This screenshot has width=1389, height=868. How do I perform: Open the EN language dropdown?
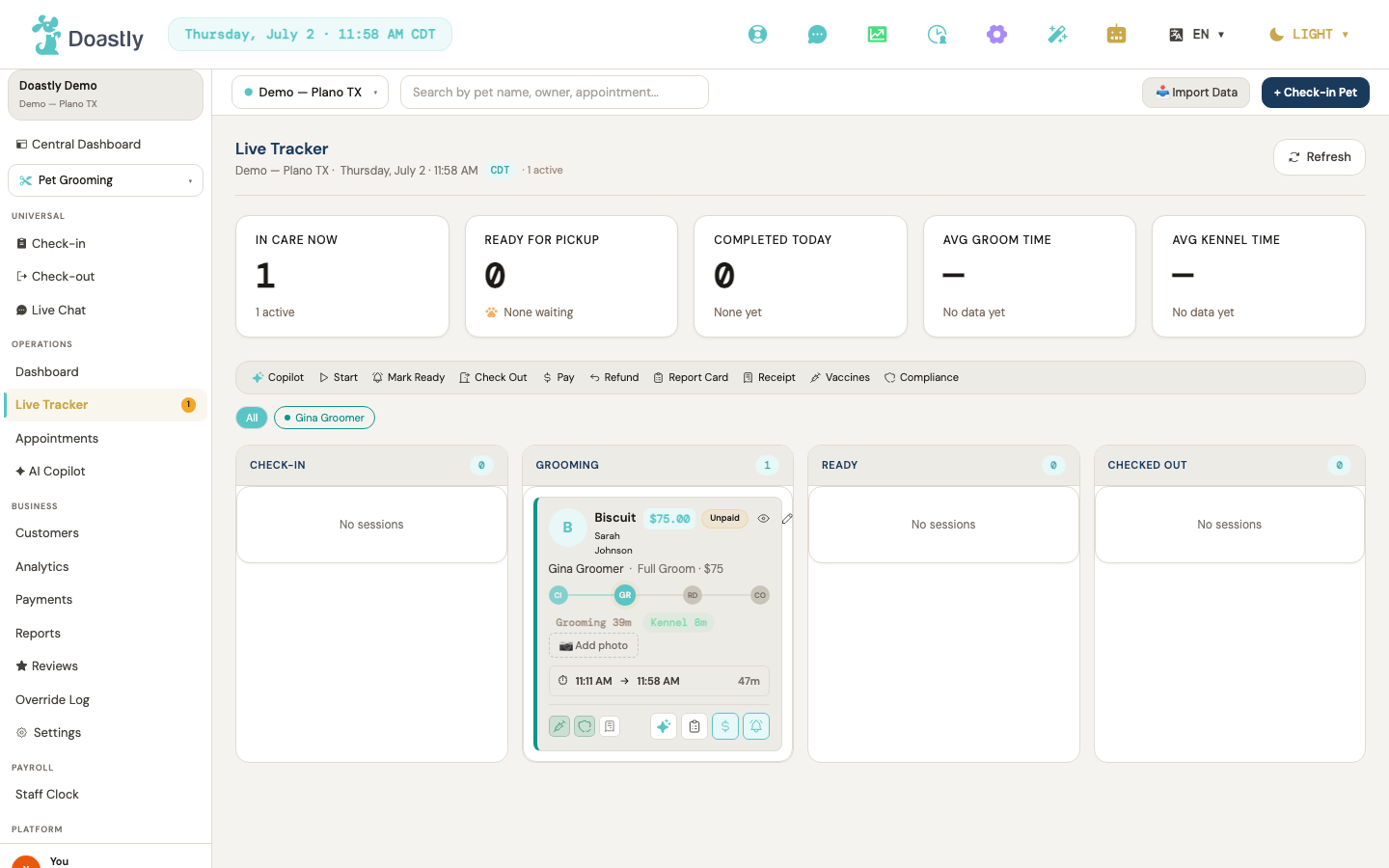pyautogui.click(x=1197, y=35)
